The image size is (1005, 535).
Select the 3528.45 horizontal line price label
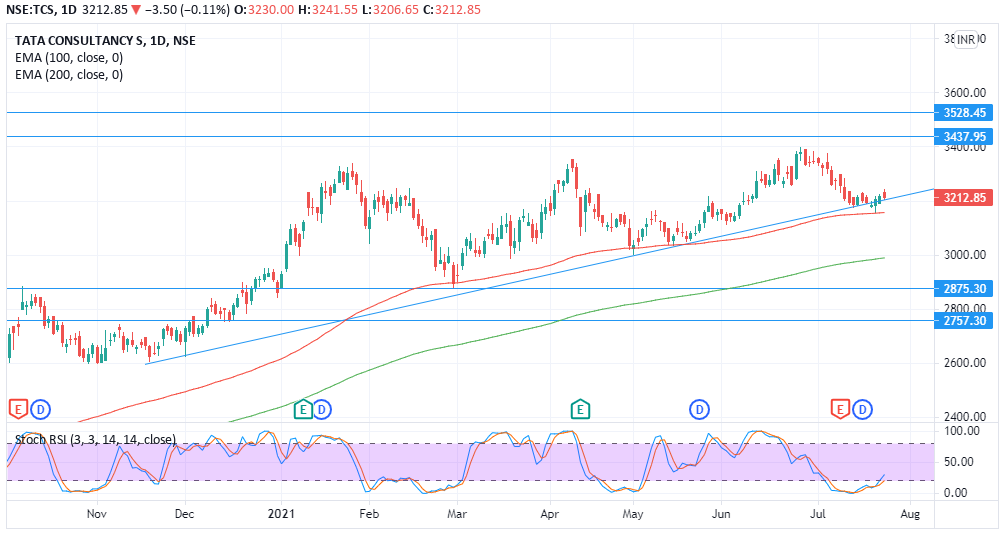pos(964,113)
